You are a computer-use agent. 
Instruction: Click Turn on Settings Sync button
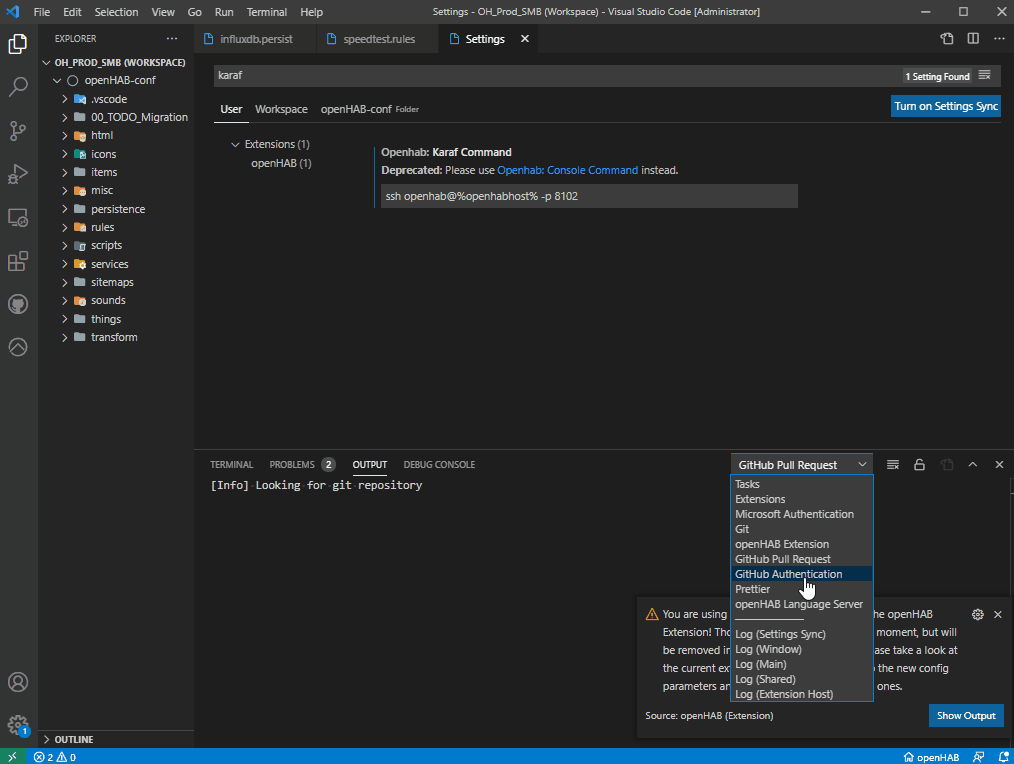point(945,106)
